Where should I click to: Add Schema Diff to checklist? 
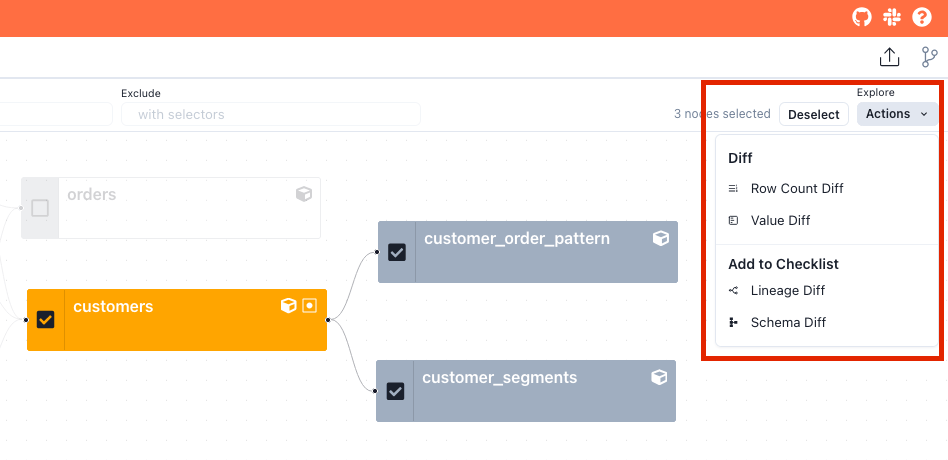point(788,322)
